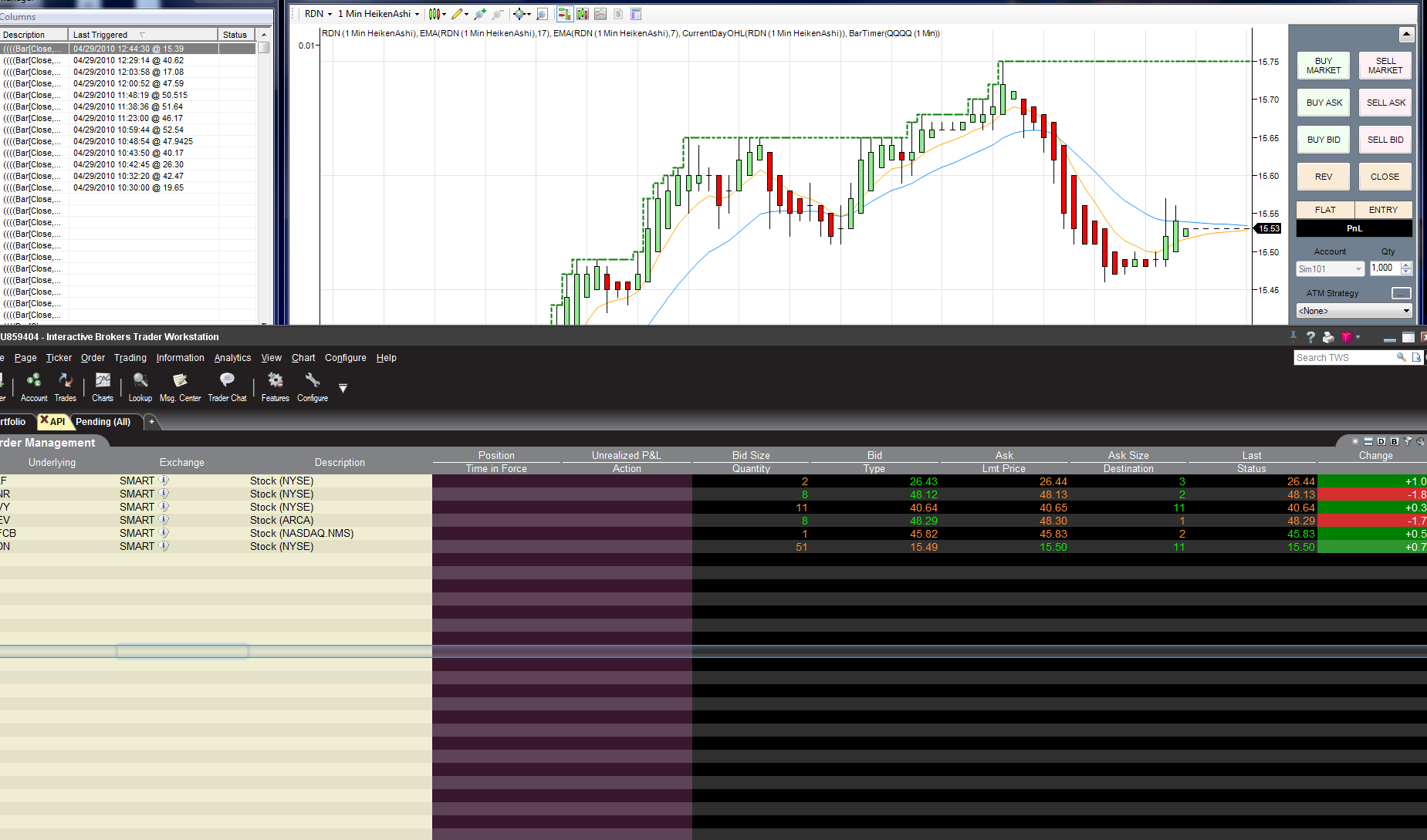Toggle the B icon above Change column
1427x840 pixels.
1395,441
